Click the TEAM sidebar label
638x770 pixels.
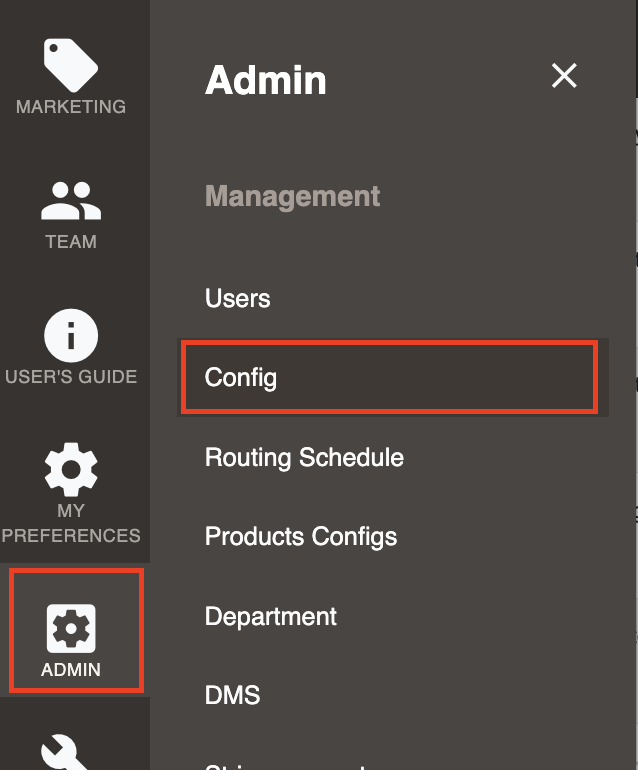pyautogui.click(x=71, y=242)
